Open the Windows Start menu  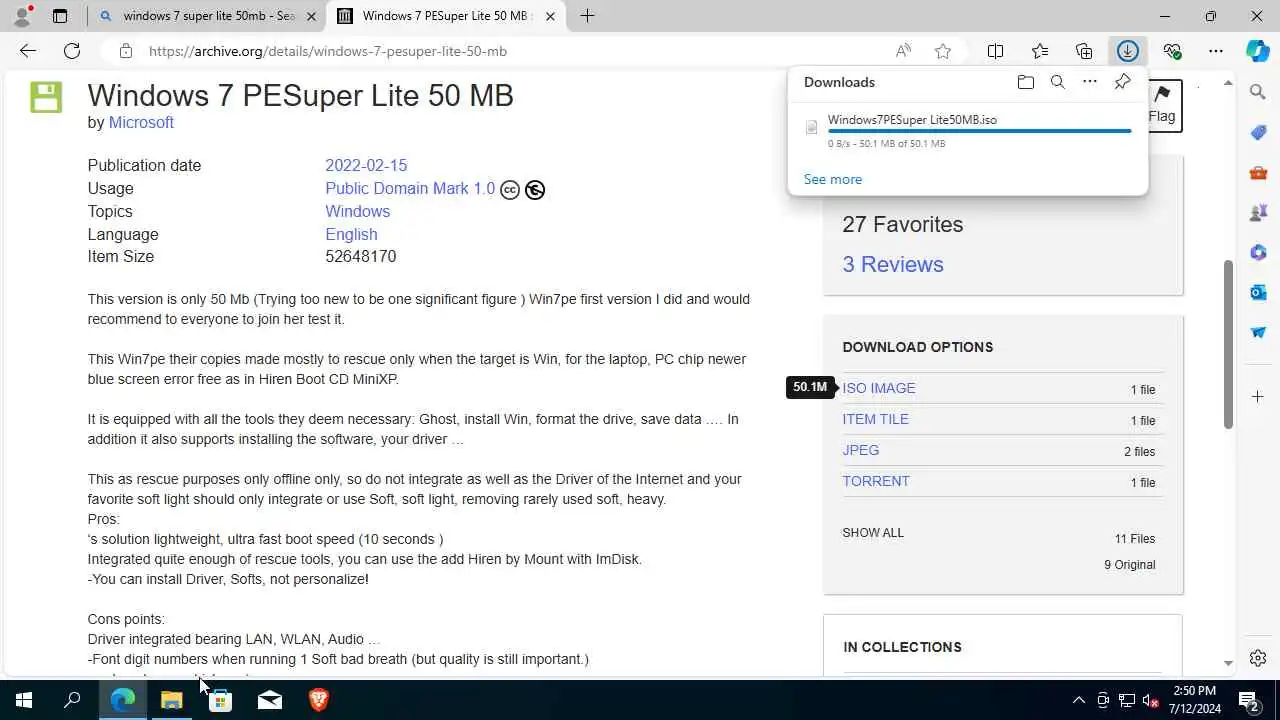[x=24, y=700]
